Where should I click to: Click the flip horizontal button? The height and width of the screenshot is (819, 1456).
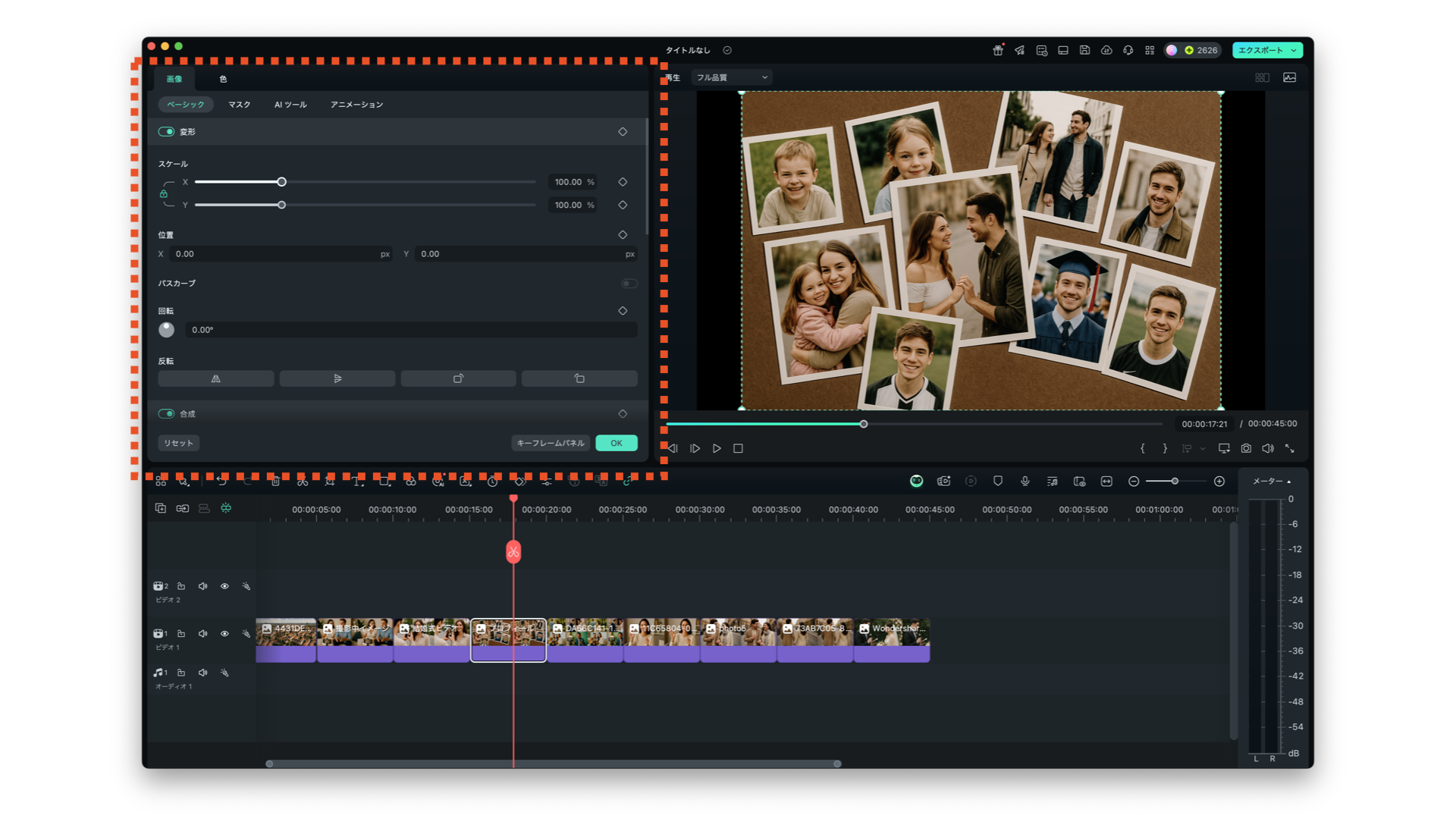[x=216, y=378]
